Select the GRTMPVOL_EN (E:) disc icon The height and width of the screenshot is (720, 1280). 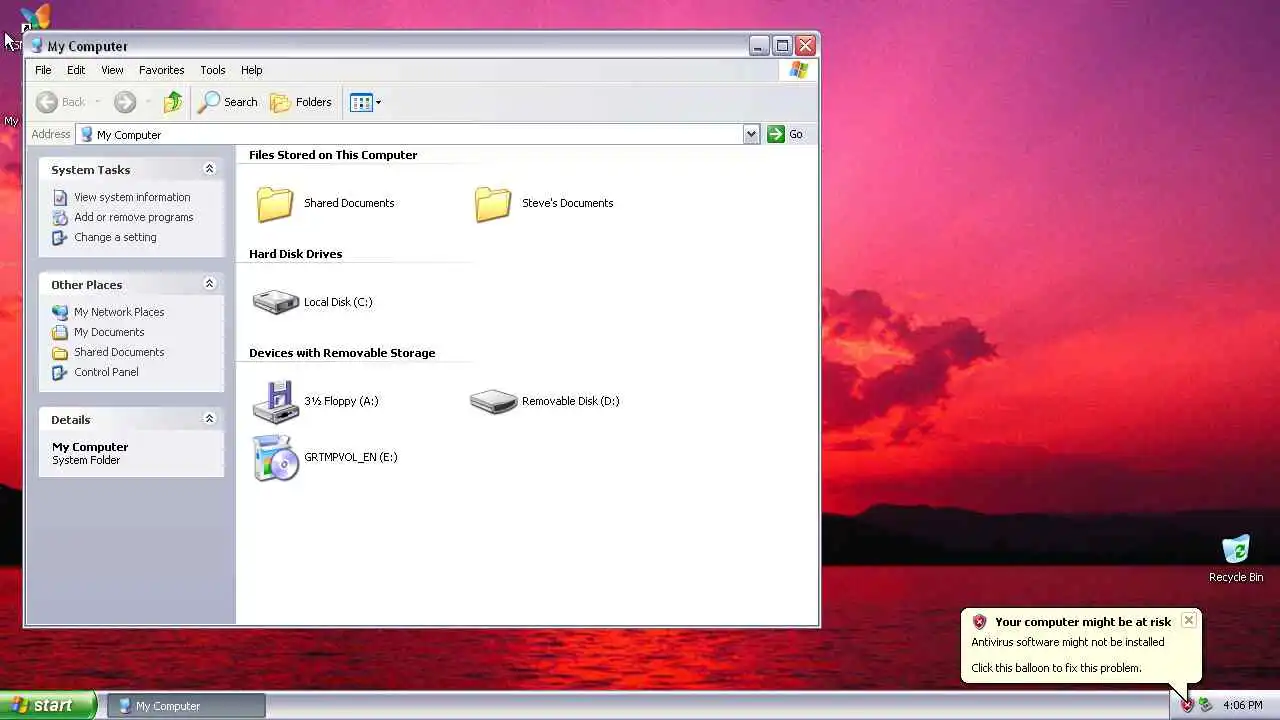[x=276, y=458]
